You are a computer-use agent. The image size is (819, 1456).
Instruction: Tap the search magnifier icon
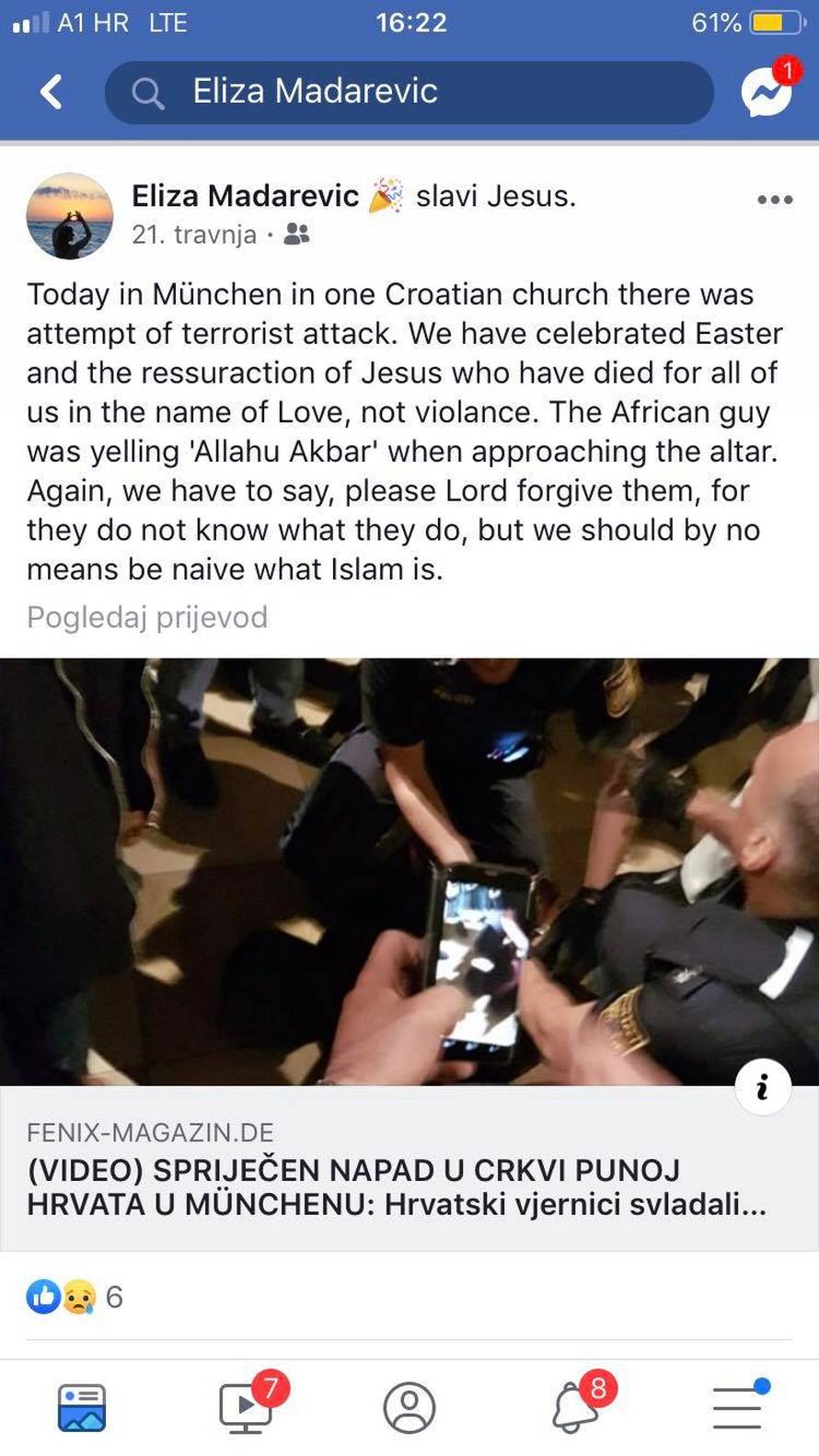[147, 93]
